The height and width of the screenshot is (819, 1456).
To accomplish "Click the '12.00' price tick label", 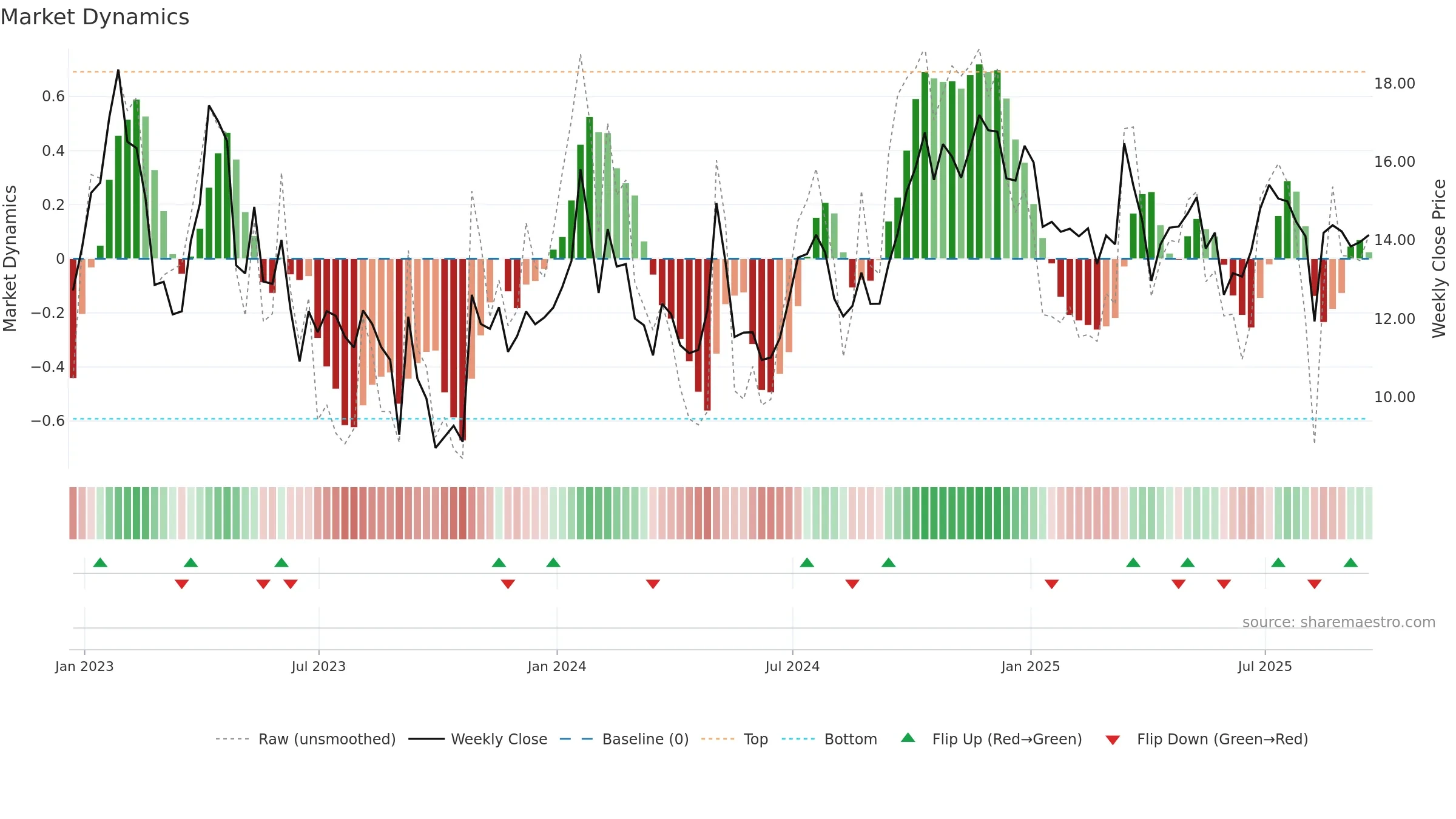I will 1395,319.
